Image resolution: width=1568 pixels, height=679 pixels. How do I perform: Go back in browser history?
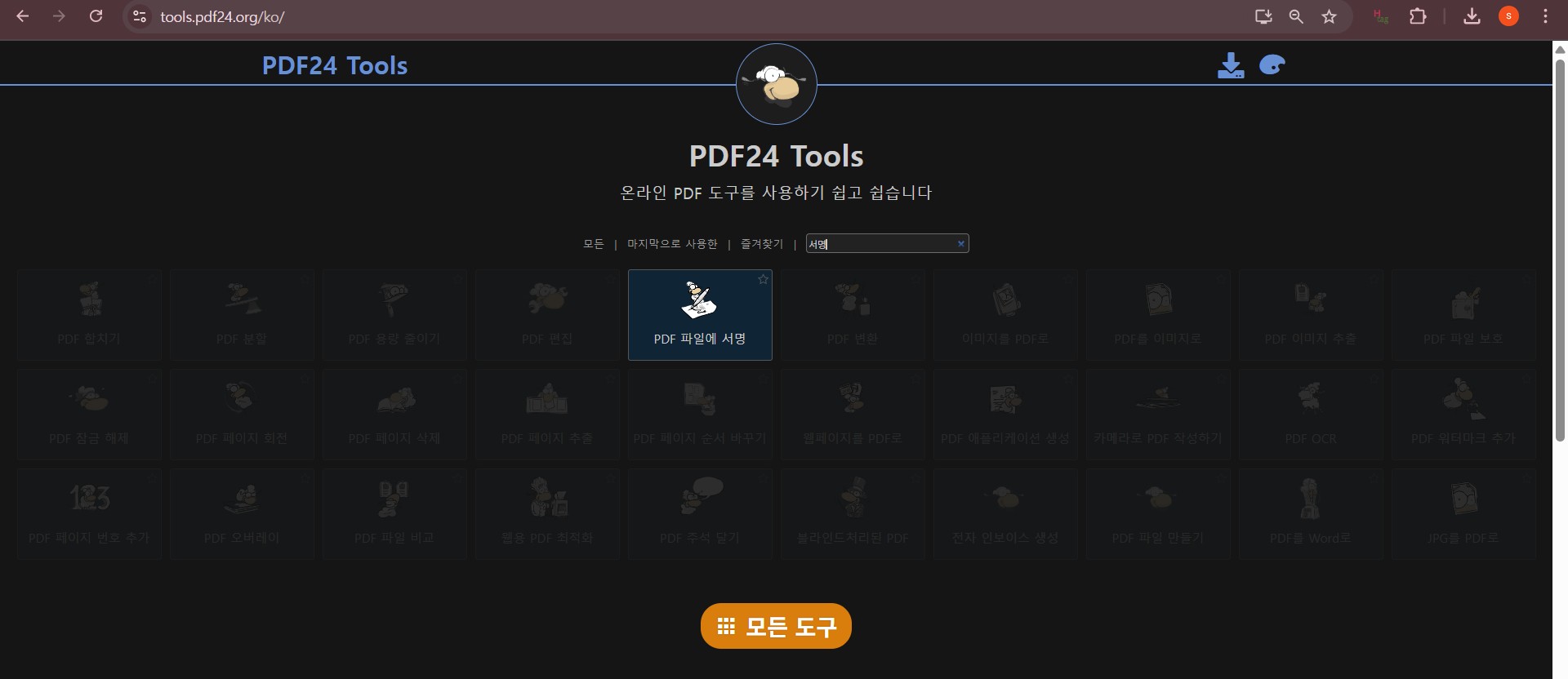[x=23, y=16]
